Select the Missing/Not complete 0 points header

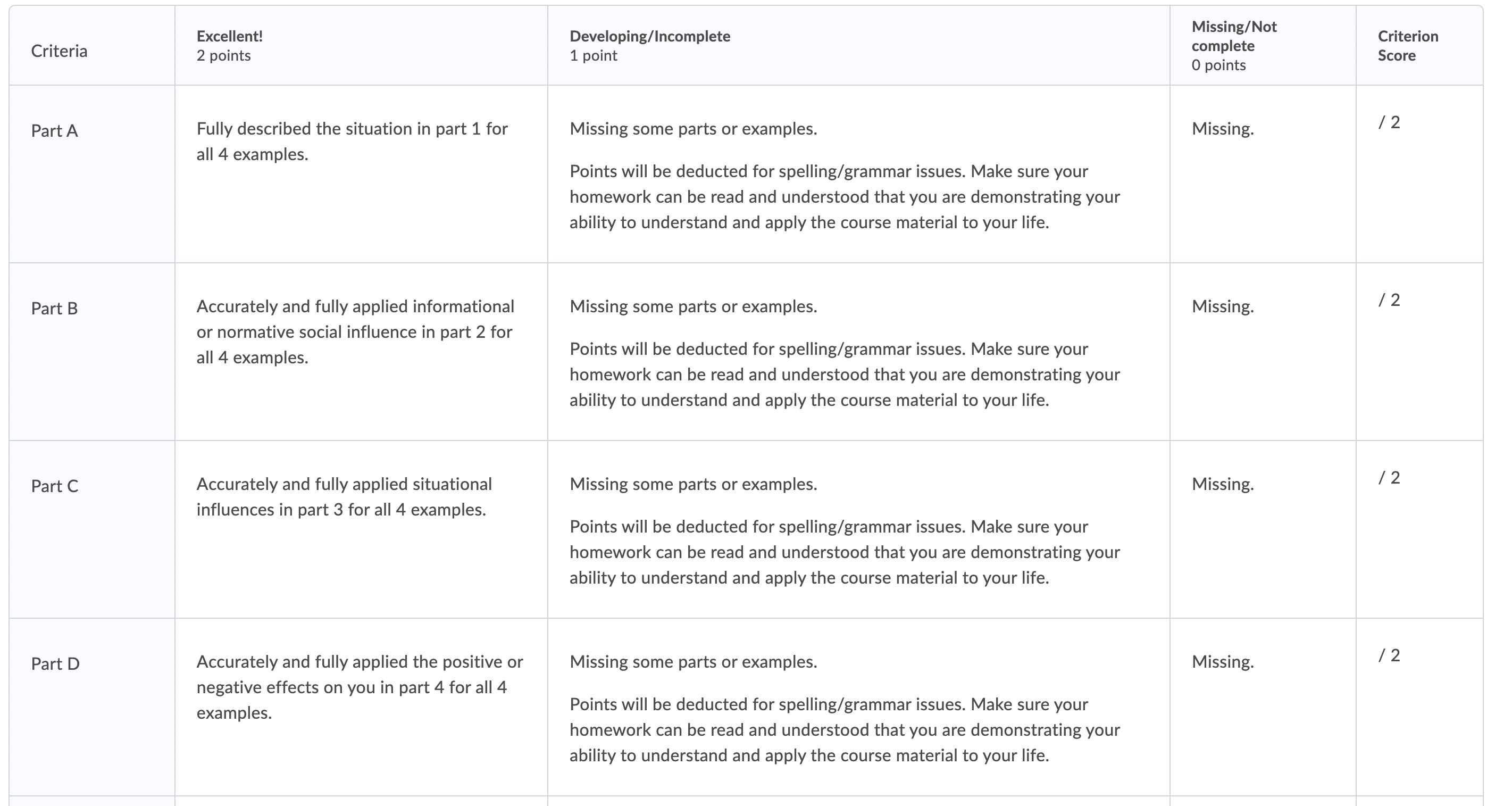click(x=1263, y=46)
